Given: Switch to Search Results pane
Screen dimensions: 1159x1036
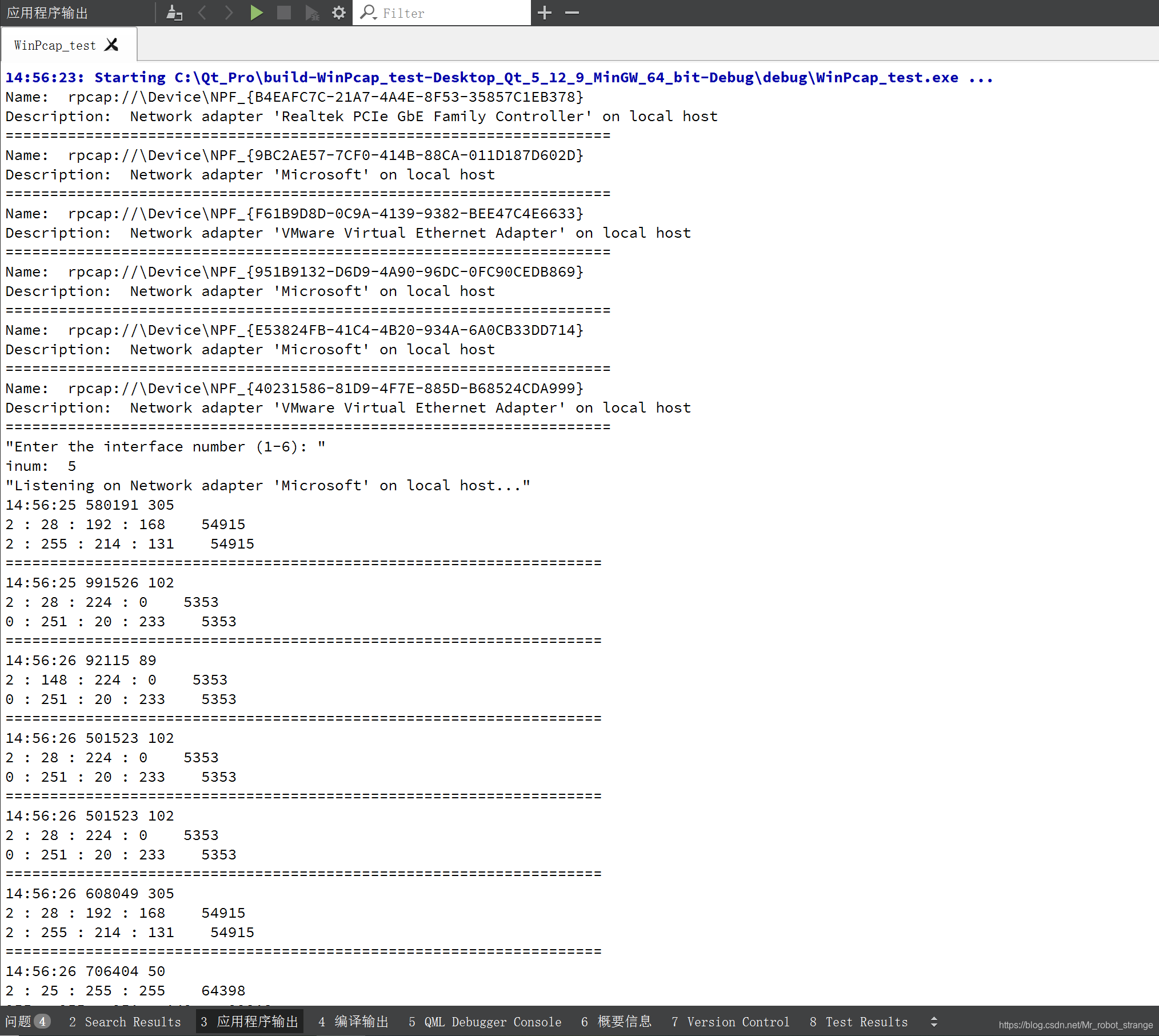Looking at the screenshot, I should point(125,1022).
